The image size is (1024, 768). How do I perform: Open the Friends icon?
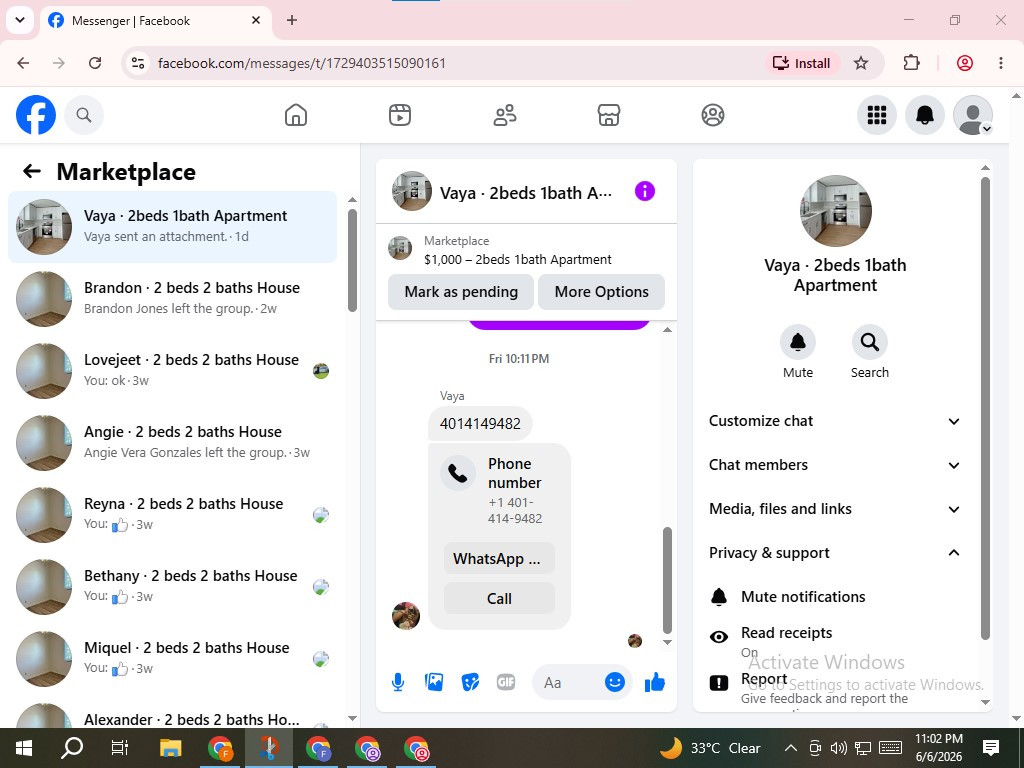pos(504,115)
